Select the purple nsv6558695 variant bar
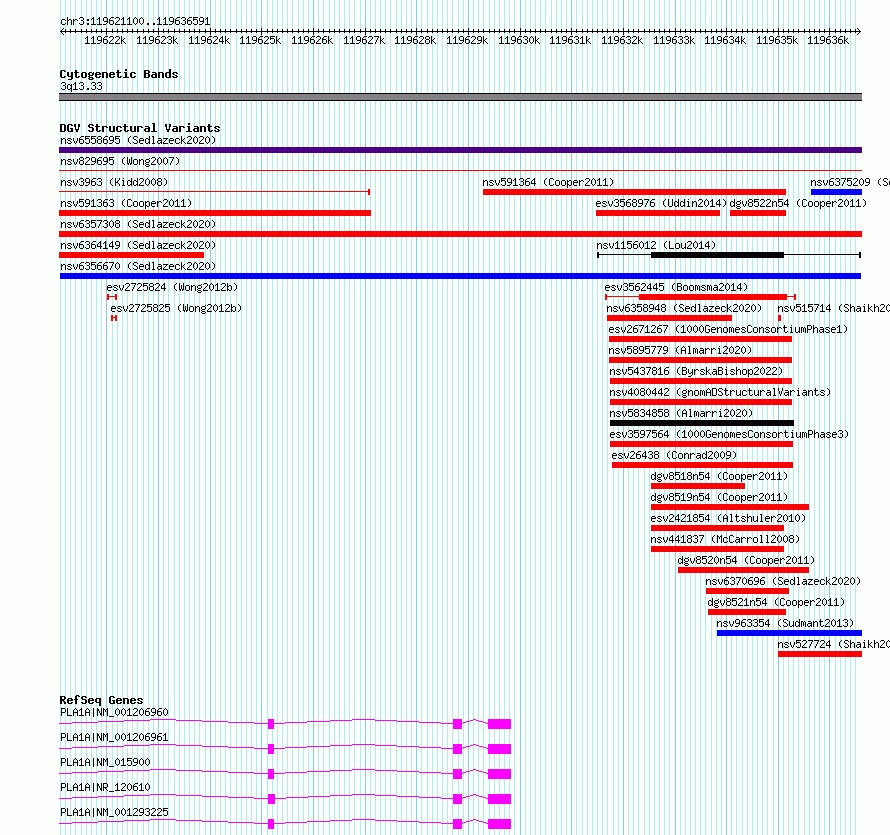The image size is (890, 835). [x=460, y=150]
